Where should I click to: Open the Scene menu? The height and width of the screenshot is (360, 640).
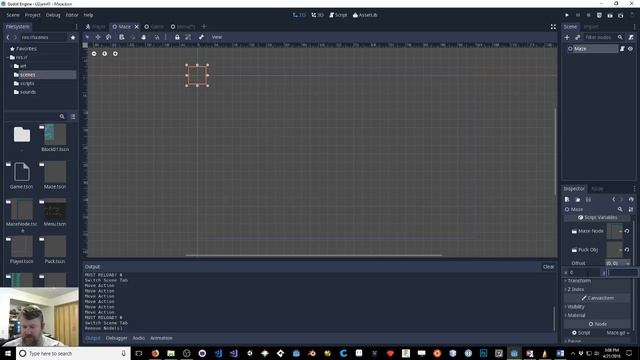13,15
